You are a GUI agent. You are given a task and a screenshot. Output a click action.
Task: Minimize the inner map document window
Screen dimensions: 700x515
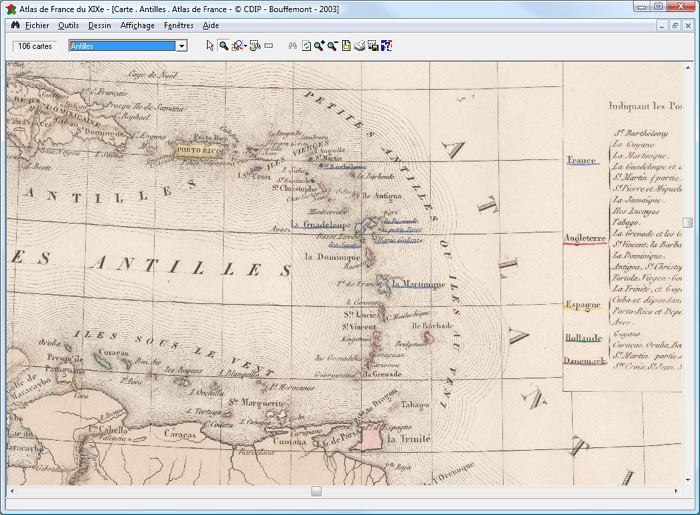point(662,26)
